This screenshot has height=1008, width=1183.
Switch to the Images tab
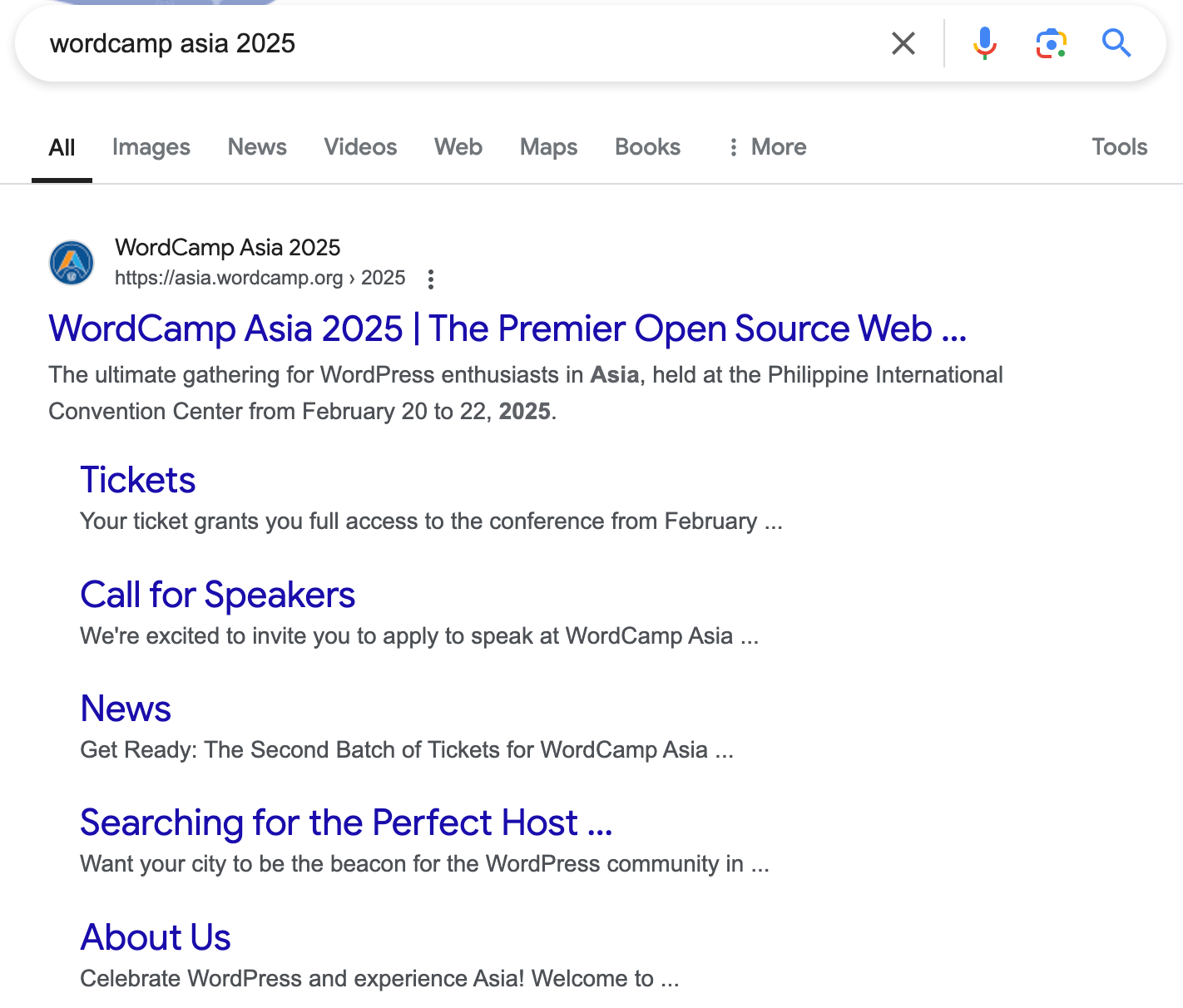click(x=151, y=147)
